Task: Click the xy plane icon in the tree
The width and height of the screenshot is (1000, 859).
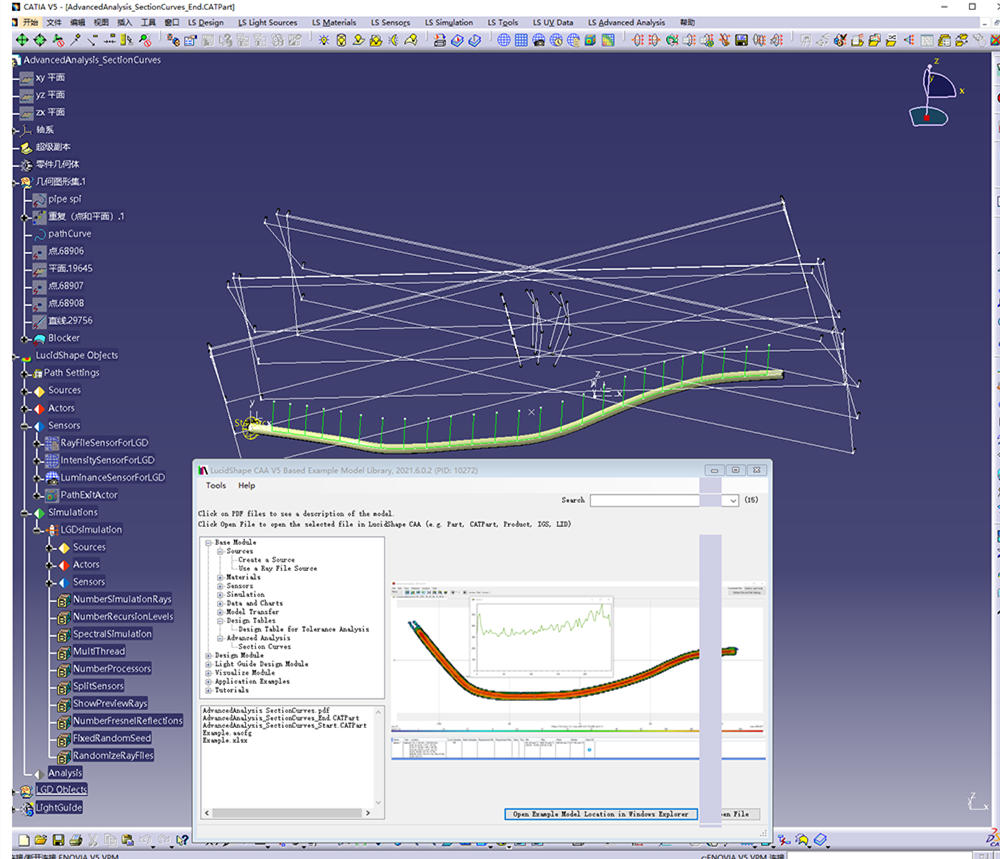Action: pyautogui.click(x=27, y=78)
